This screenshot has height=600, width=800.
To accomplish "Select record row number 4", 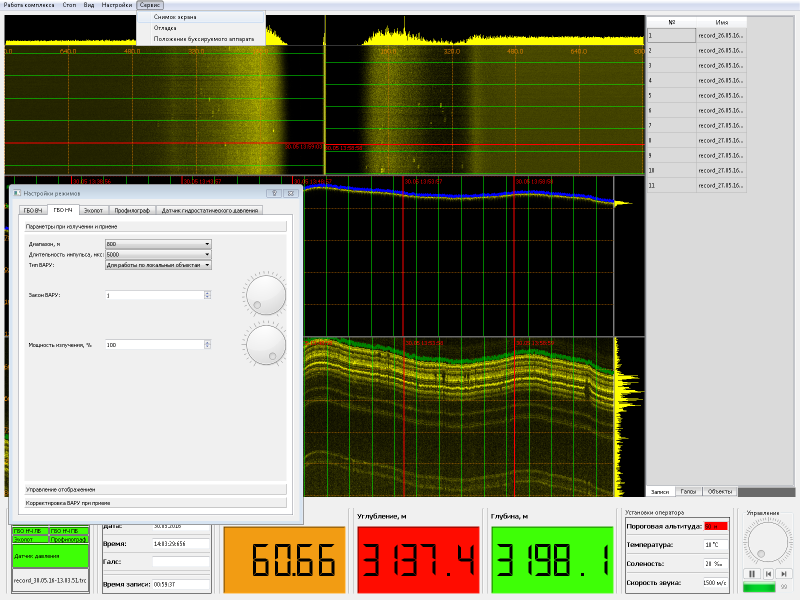I will point(697,81).
